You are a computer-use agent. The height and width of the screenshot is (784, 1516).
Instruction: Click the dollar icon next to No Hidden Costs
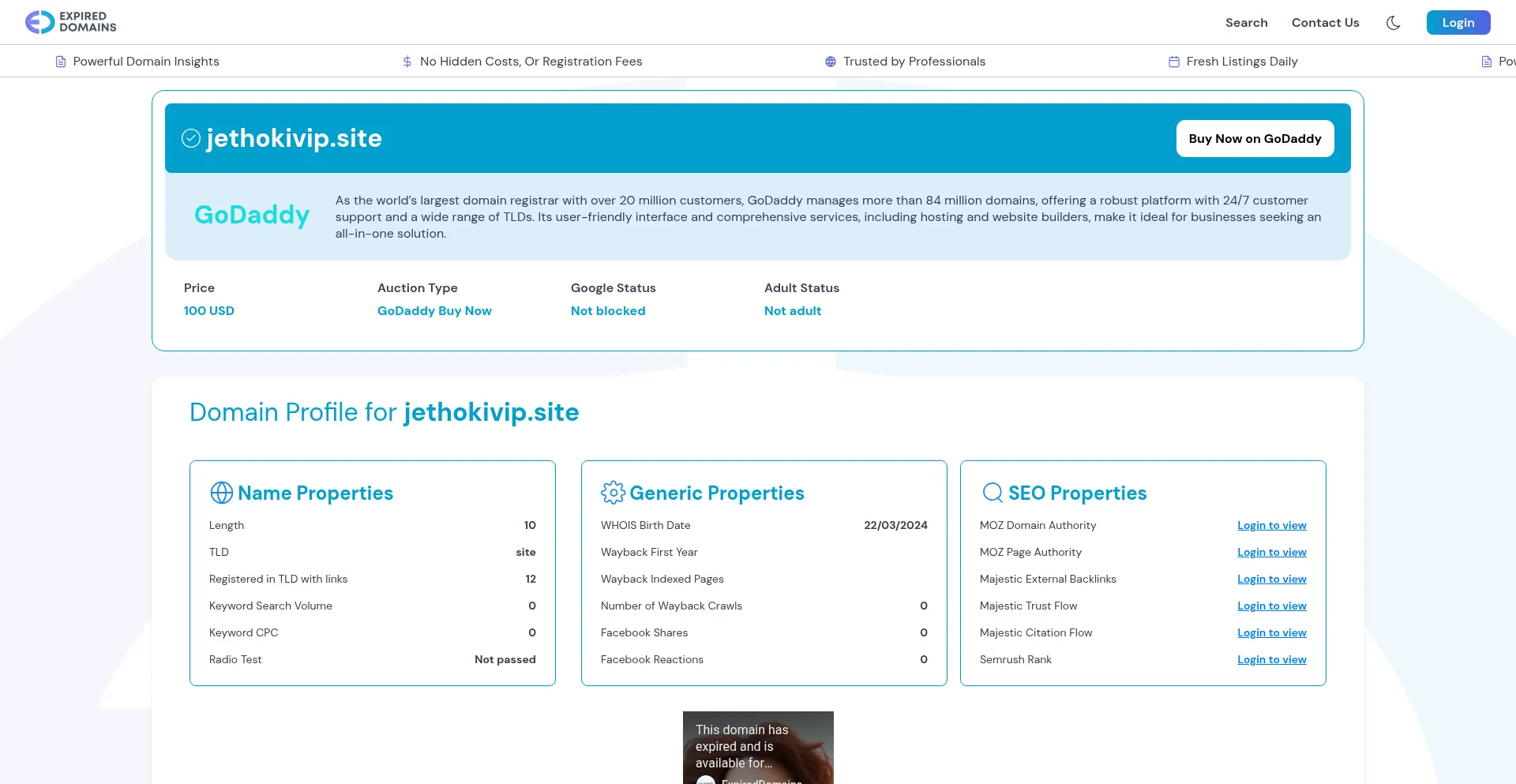pyautogui.click(x=407, y=61)
